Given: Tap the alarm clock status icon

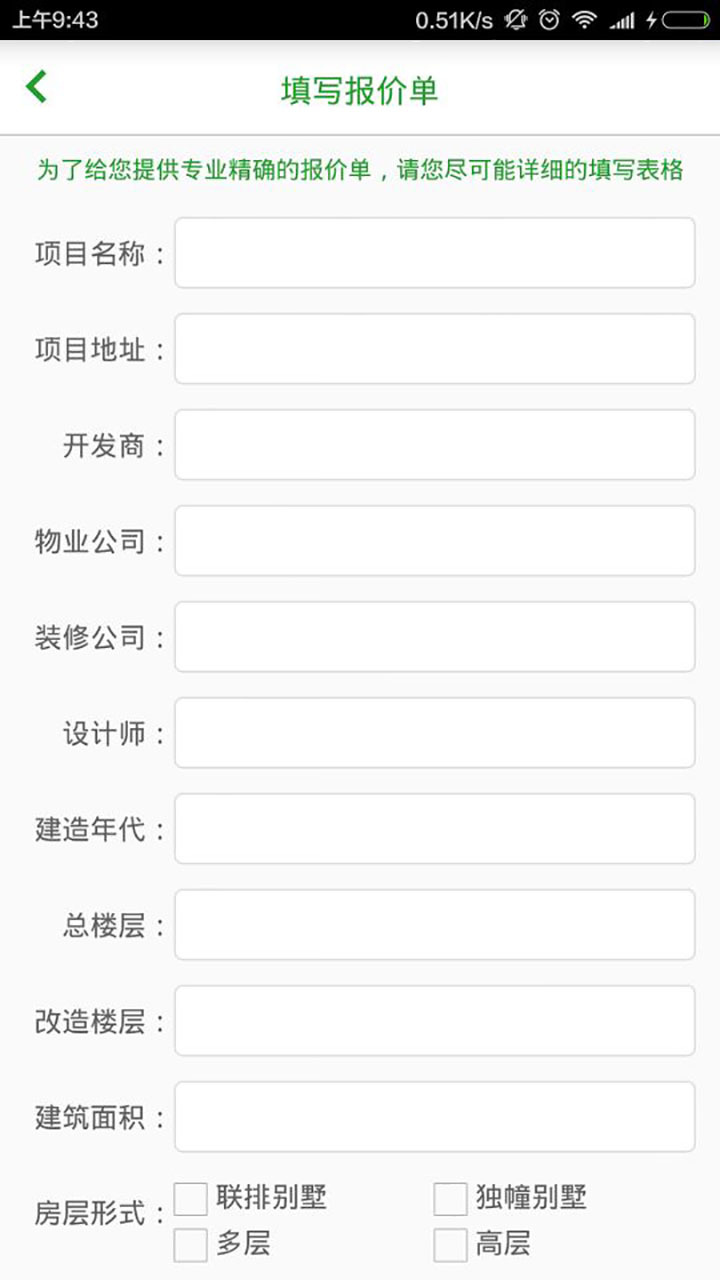Looking at the screenshot, I should tap(549, 20).
